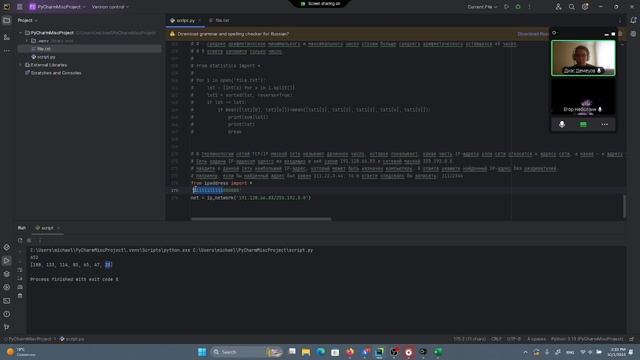Open IDE settings gear icon in title bar
Image resolution: width=640 pixels, height=360 pixels.
(585, 7)
